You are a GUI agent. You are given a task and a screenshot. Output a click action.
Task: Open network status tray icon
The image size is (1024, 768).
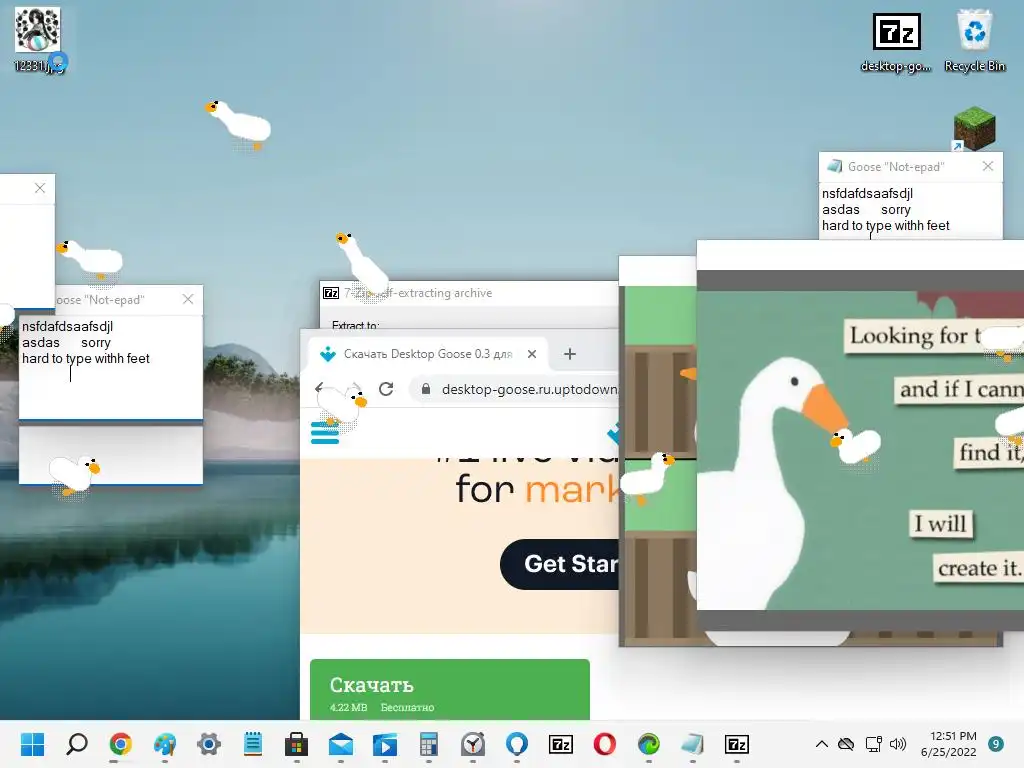click(873, 744)
